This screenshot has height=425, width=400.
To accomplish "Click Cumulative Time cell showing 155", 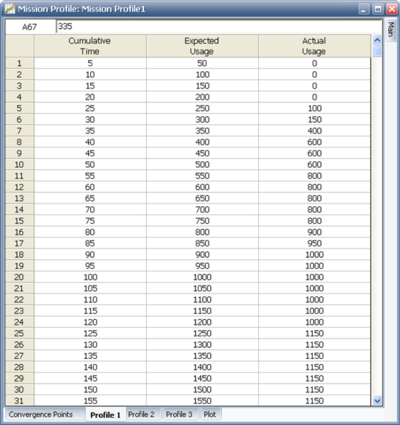I will click(90, 401).
